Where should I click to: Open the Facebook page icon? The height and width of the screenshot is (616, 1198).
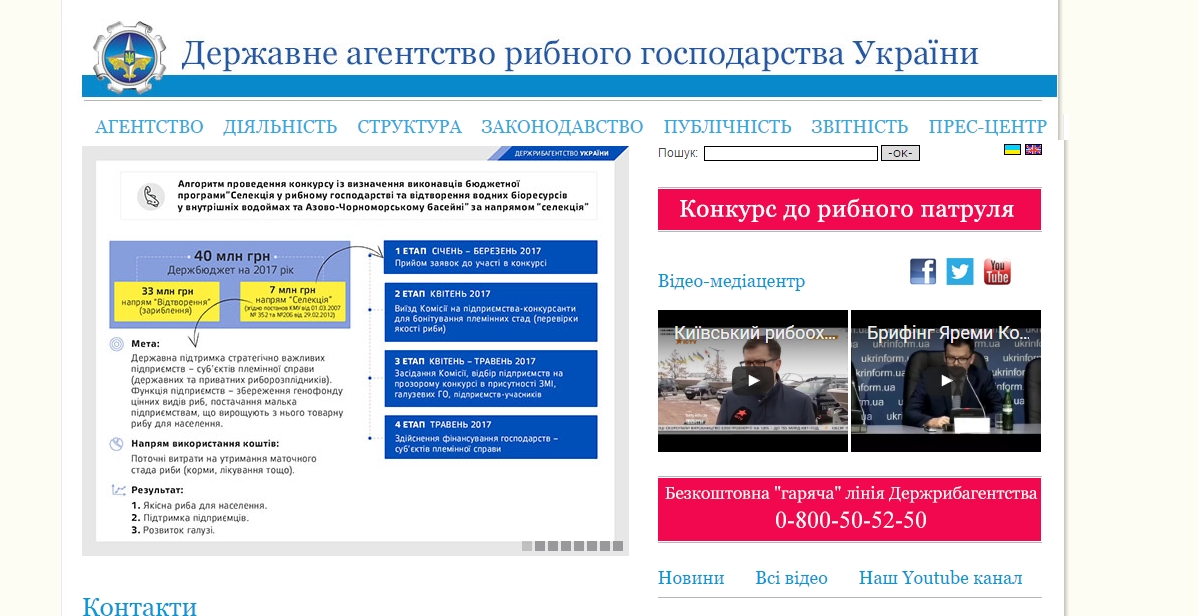(923, 271)
